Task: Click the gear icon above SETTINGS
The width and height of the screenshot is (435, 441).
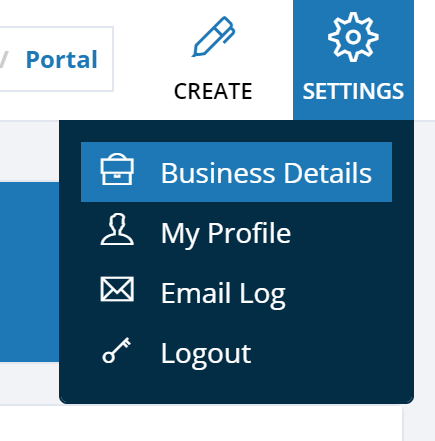Action: click(x=353, y=37)
